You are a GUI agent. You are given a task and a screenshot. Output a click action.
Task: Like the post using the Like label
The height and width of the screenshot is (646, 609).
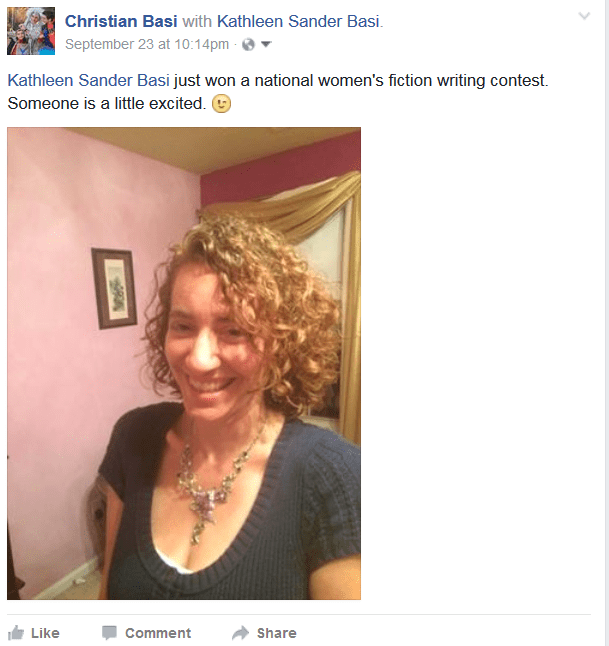[45, 633]
